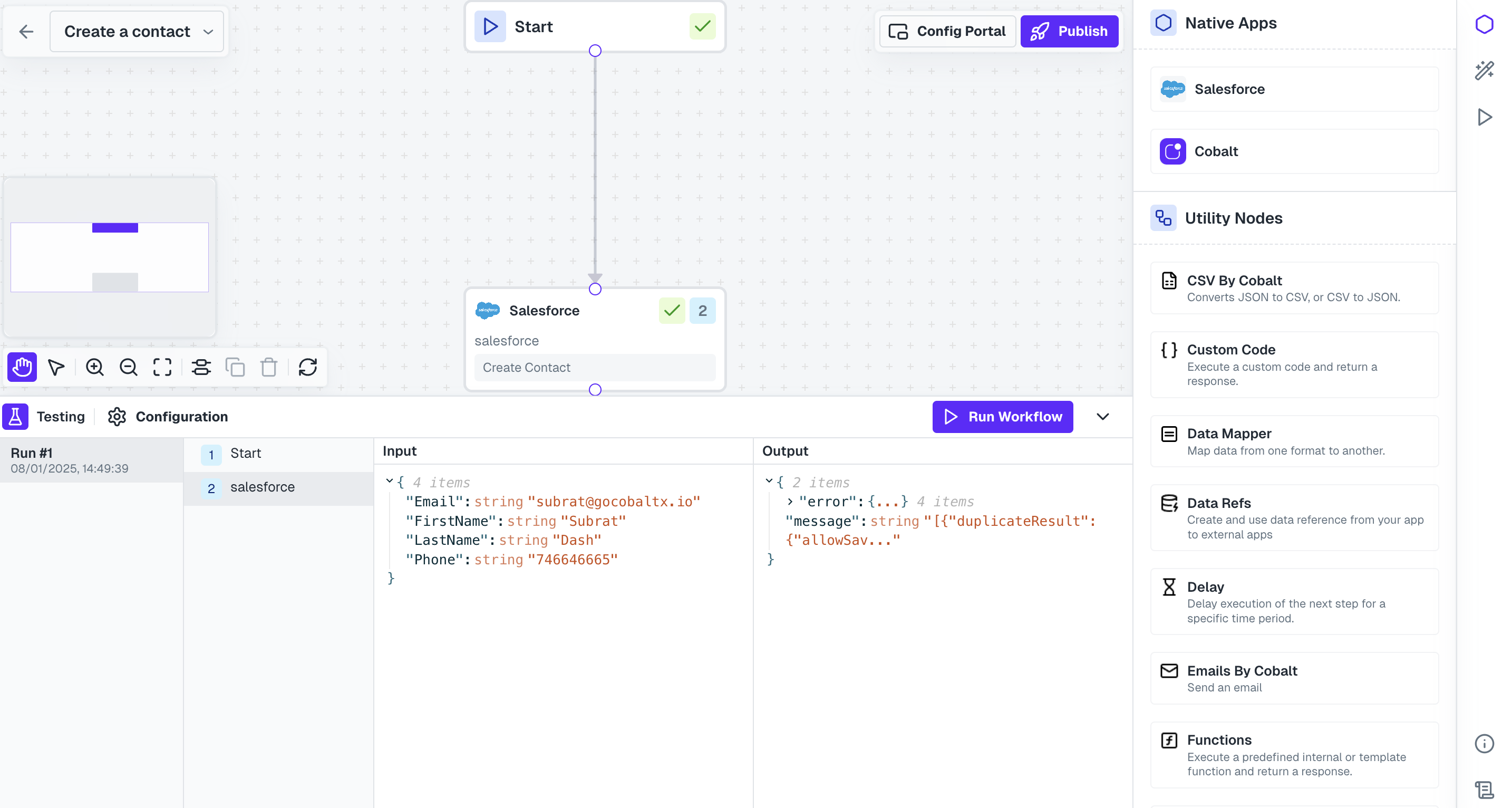1512x808 pixels.
Task: Select the salesforce step in Run #1
Action: coord(263,487)
